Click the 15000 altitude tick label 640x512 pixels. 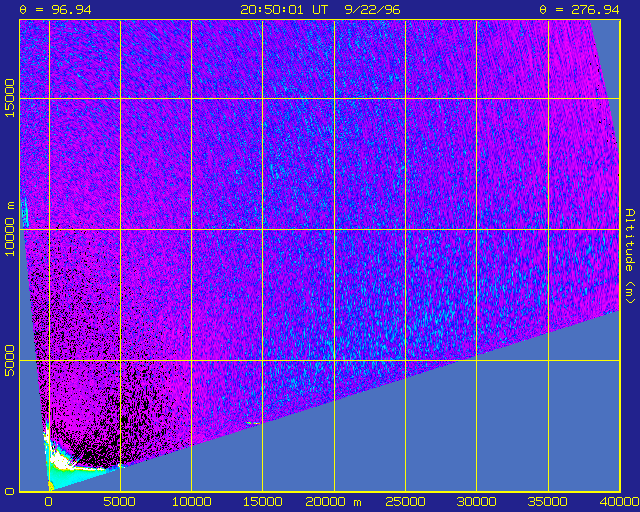coord(10,98)
